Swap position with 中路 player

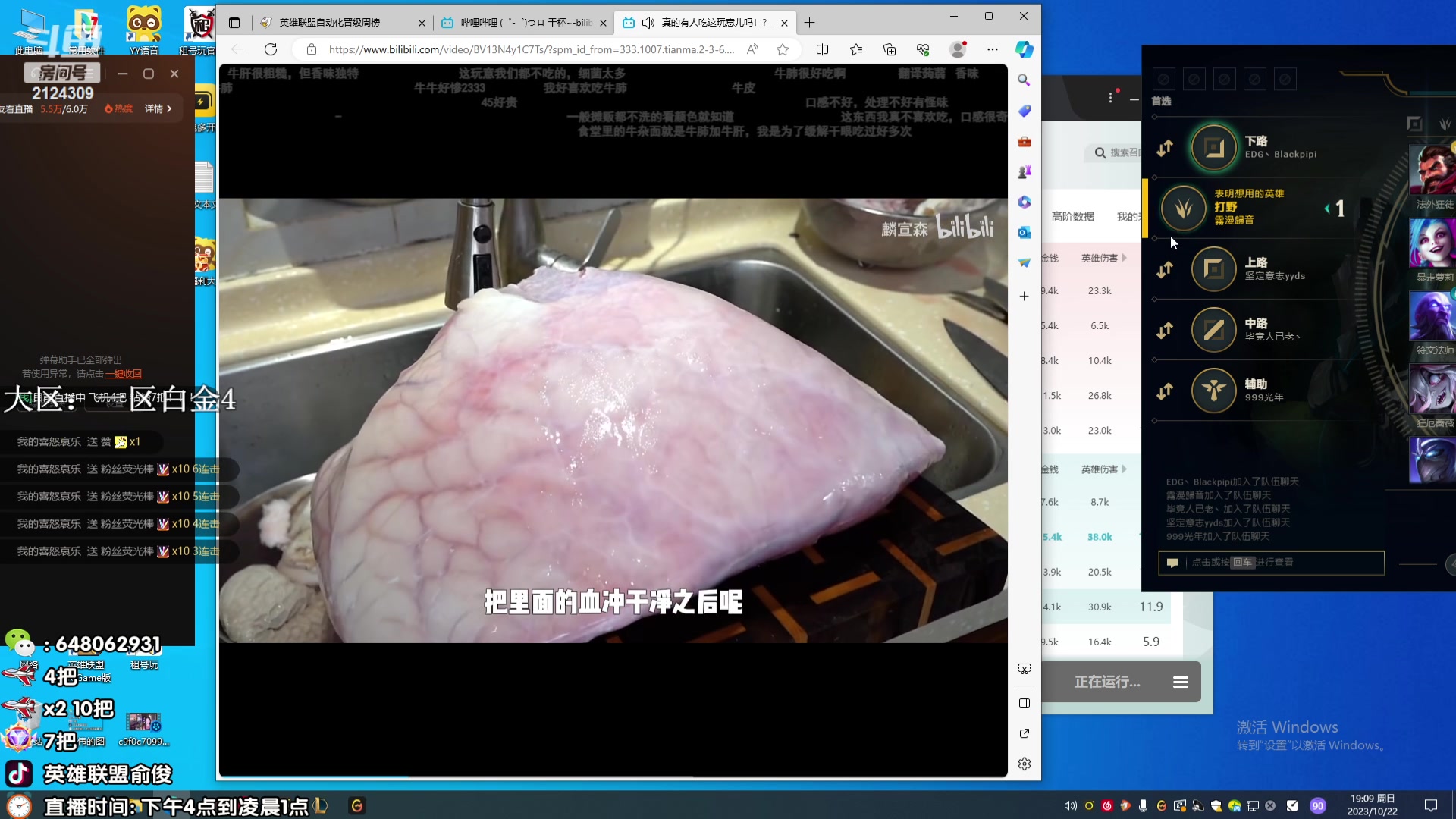1165,331
